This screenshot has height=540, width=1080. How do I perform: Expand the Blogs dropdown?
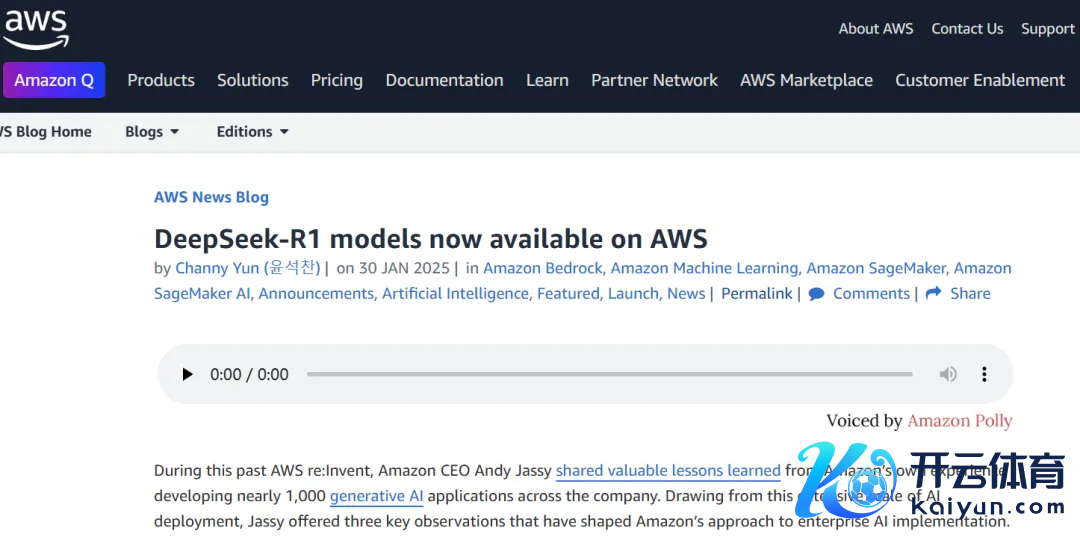[152, 132]
